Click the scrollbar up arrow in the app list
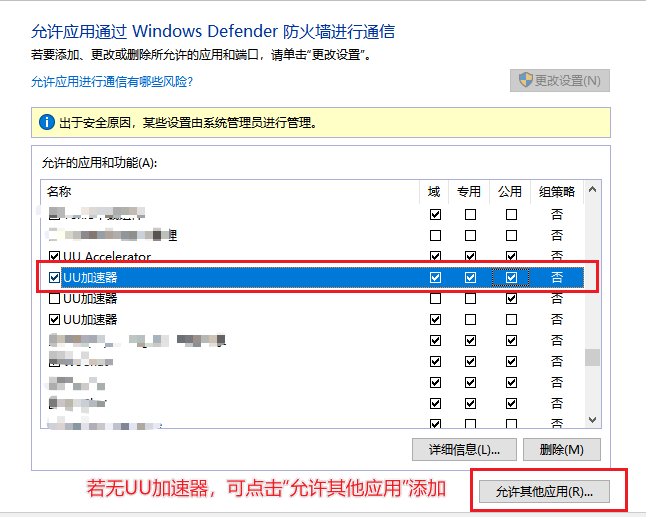This screenshot has height=517, width=646. coord(592,190)
